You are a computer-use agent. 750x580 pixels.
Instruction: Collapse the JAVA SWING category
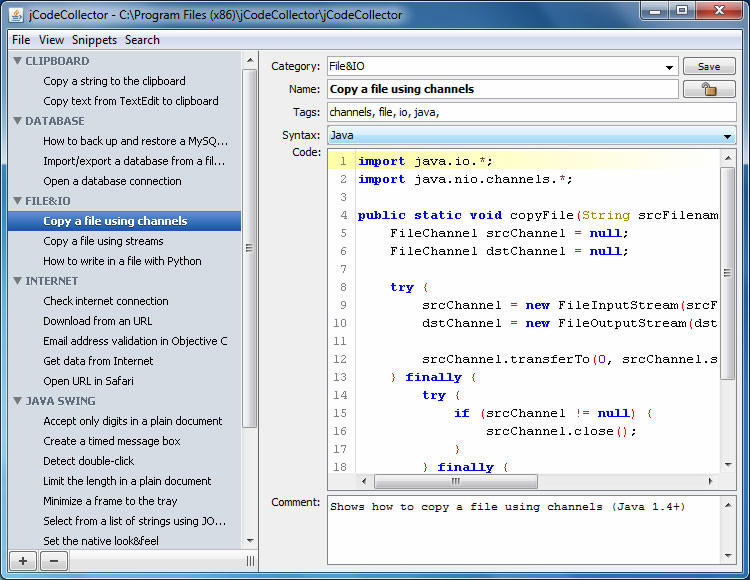18,401
